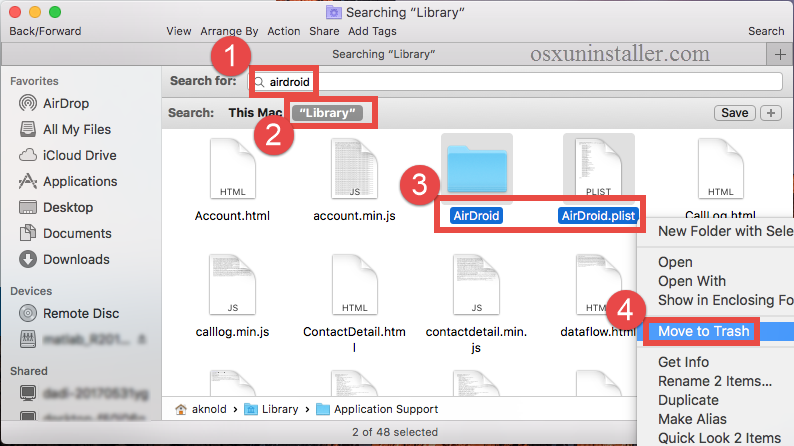Open the Desktop sidebar icon

click(x=28, y=208)
